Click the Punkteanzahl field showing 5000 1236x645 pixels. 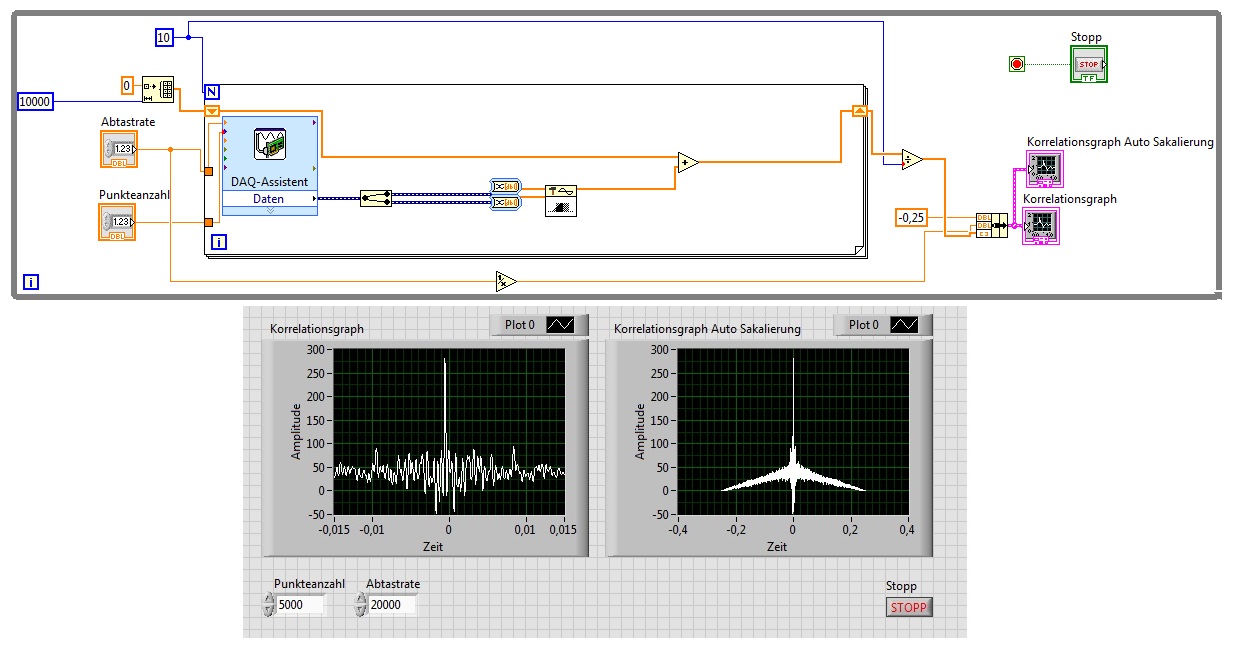[x=300, y=604]
